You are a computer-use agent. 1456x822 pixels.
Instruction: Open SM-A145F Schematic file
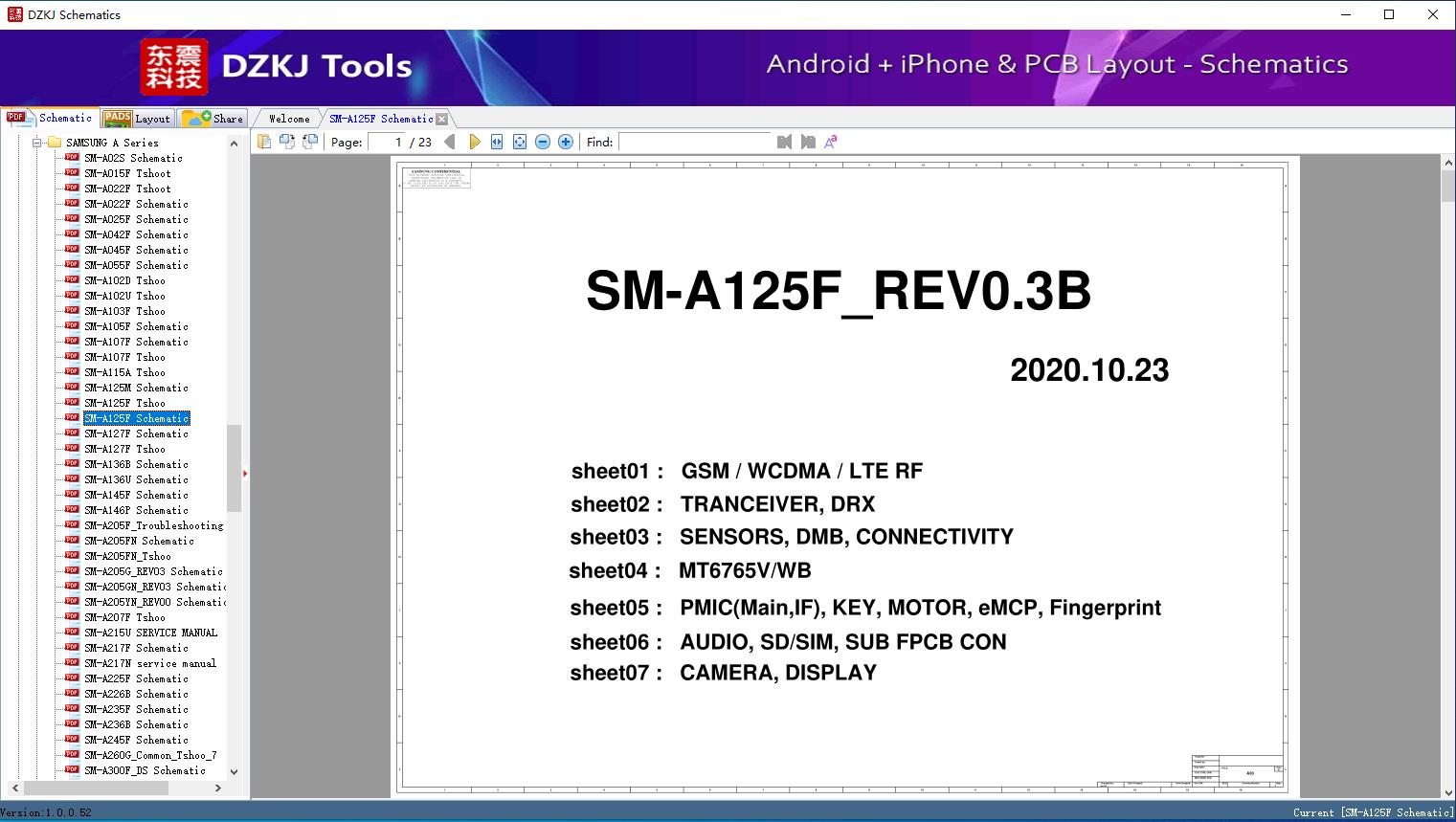pos(136,495)
